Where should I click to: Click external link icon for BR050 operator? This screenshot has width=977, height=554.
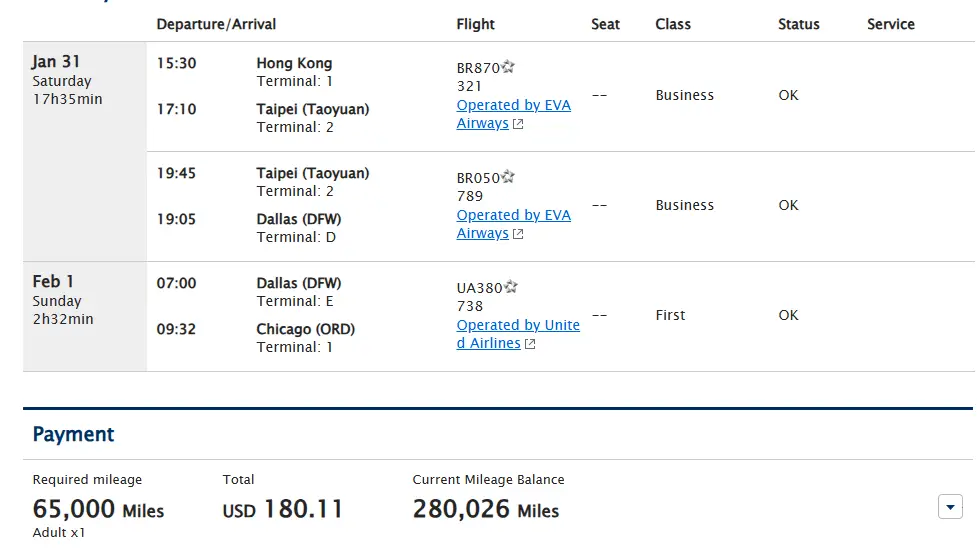pyautogui.click(x=518, y=234)
